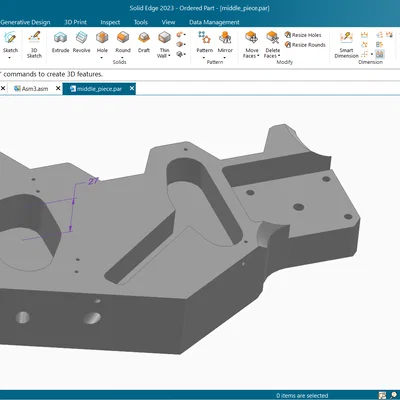Click the top small icon beside Thin Wall
The height and width of the screenshot is (400, 400).
point(180,34)
